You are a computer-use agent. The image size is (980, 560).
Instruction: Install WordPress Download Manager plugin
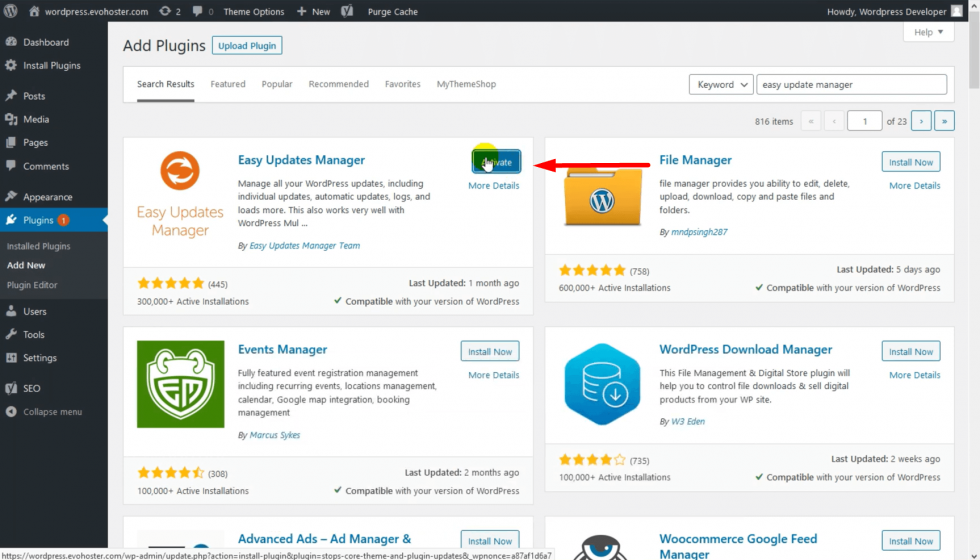[x=911, y=351]
